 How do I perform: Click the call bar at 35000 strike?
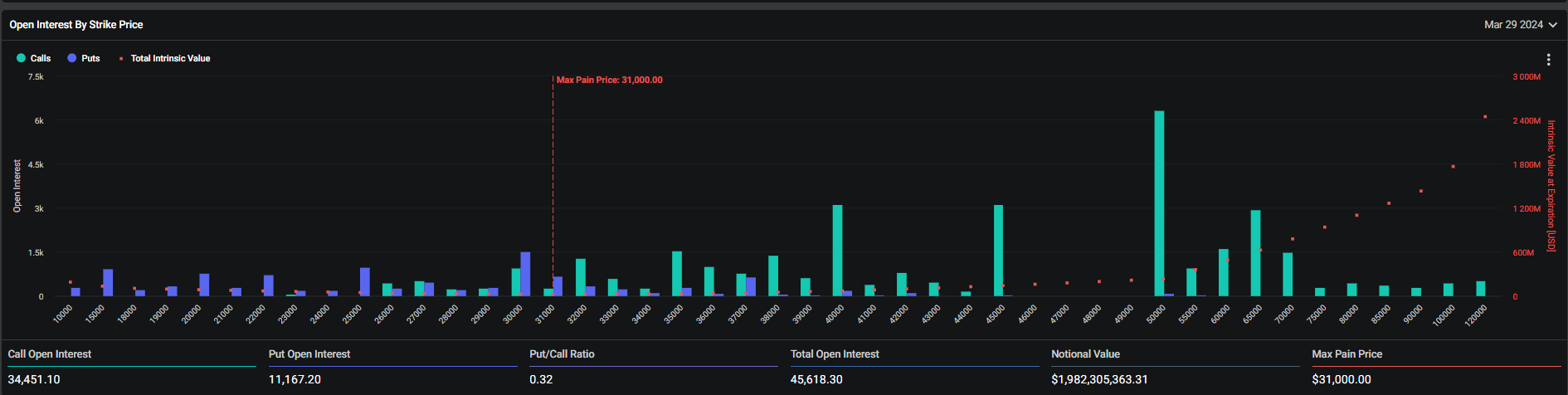pos(677,274)
